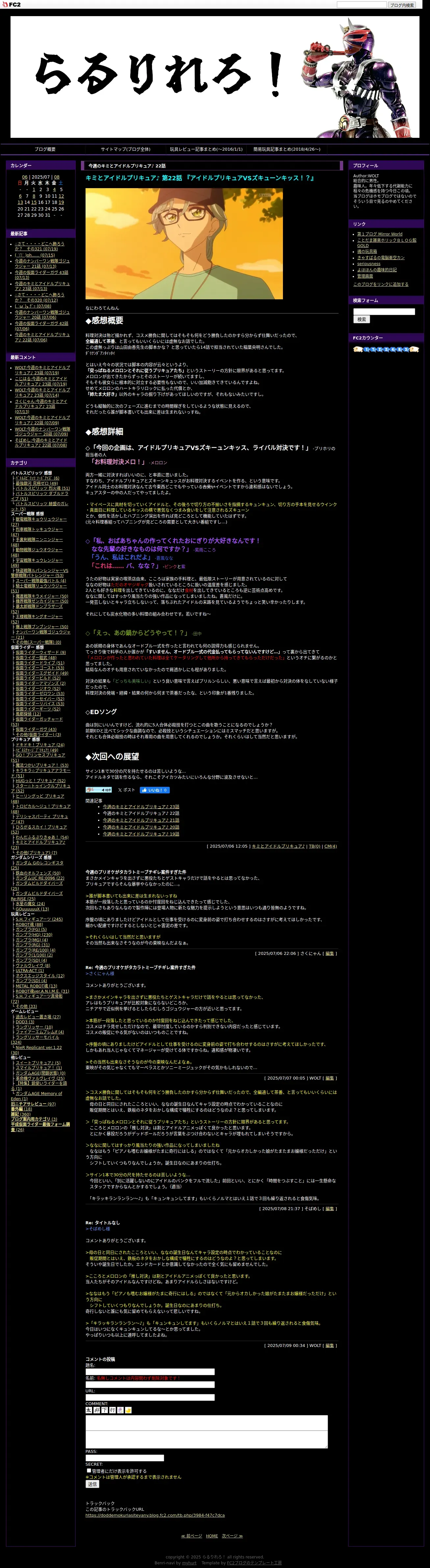Open the article title link for 第22話
430x1568 pixels.
(200, 178)
